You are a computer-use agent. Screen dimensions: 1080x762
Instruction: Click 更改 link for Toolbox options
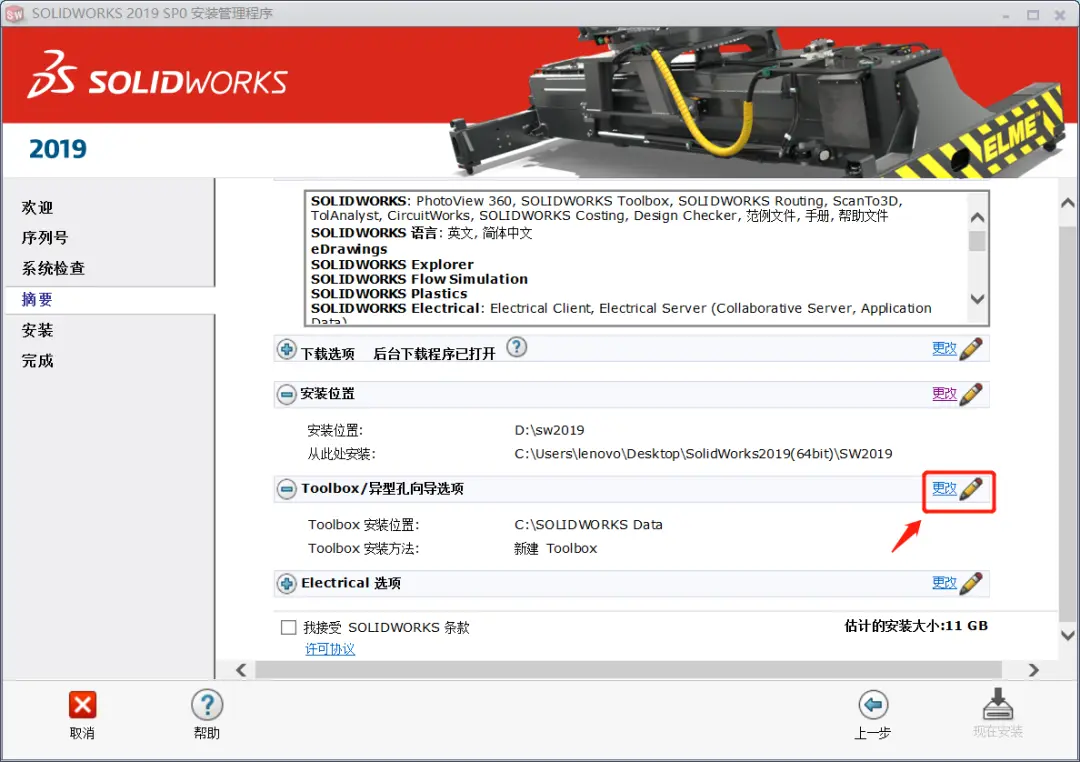click(944, 488)
